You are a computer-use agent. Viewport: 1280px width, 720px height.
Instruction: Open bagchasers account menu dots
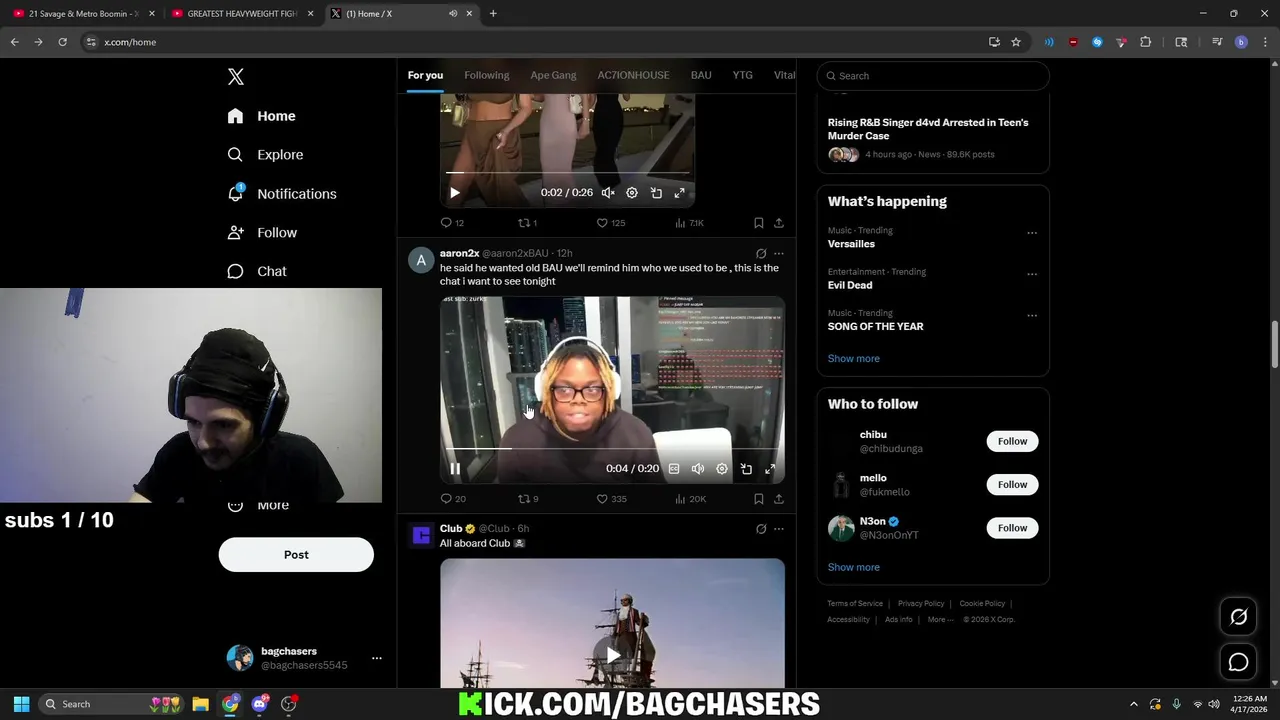(377, 658)
